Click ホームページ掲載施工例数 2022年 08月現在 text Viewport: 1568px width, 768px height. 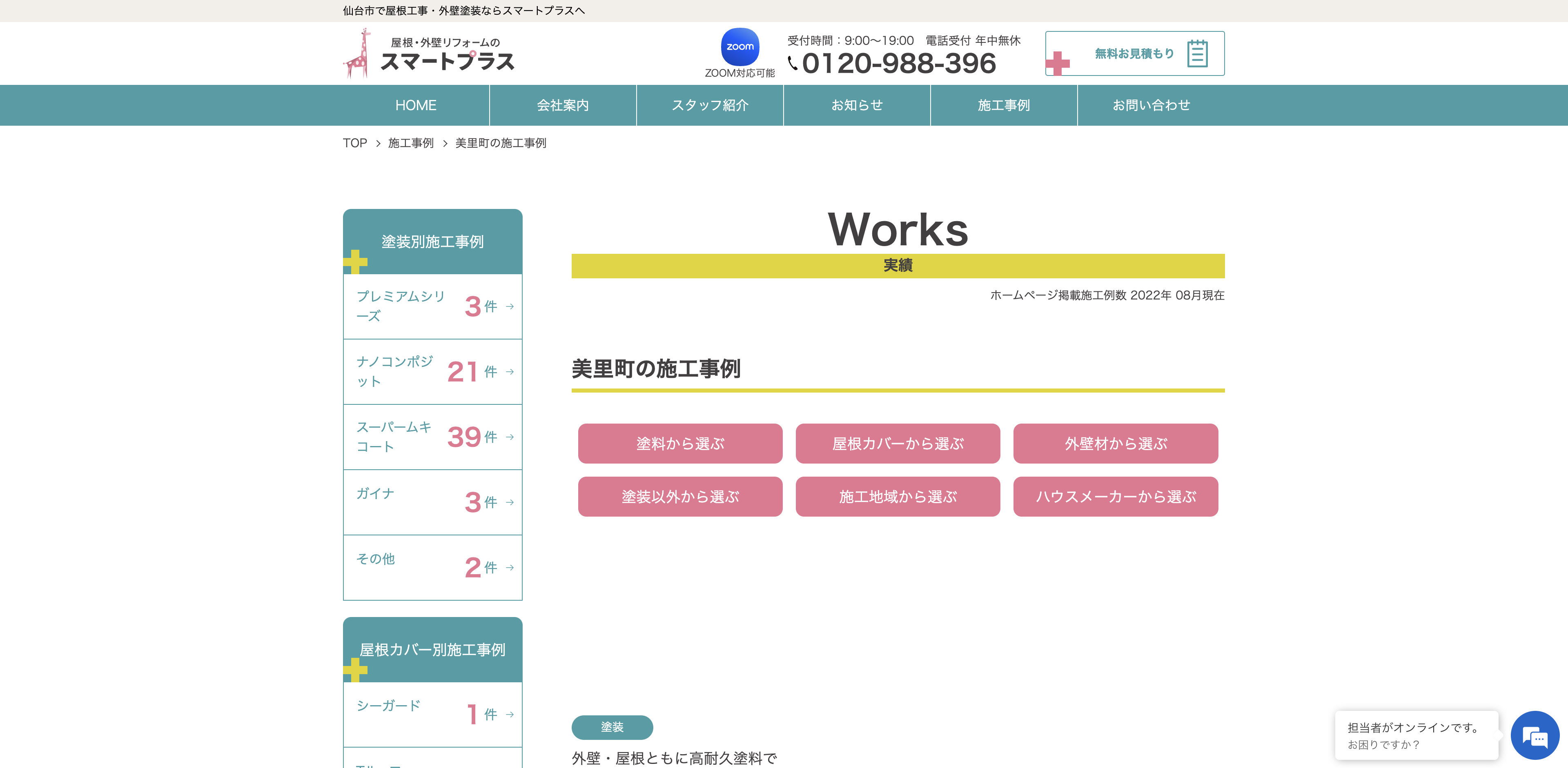point(1107,295)
